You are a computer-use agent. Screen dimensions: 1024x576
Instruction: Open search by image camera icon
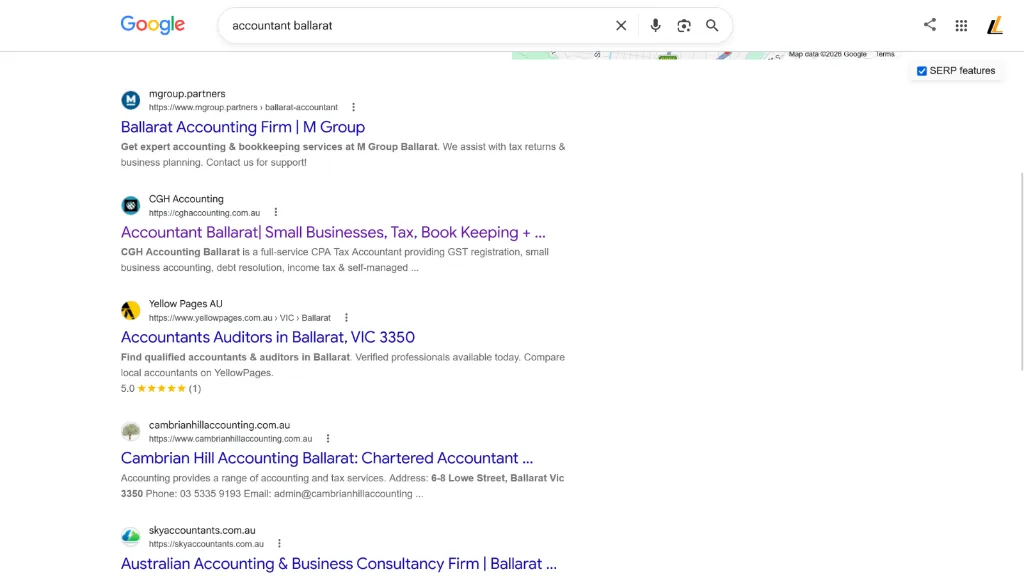point(684,25)
